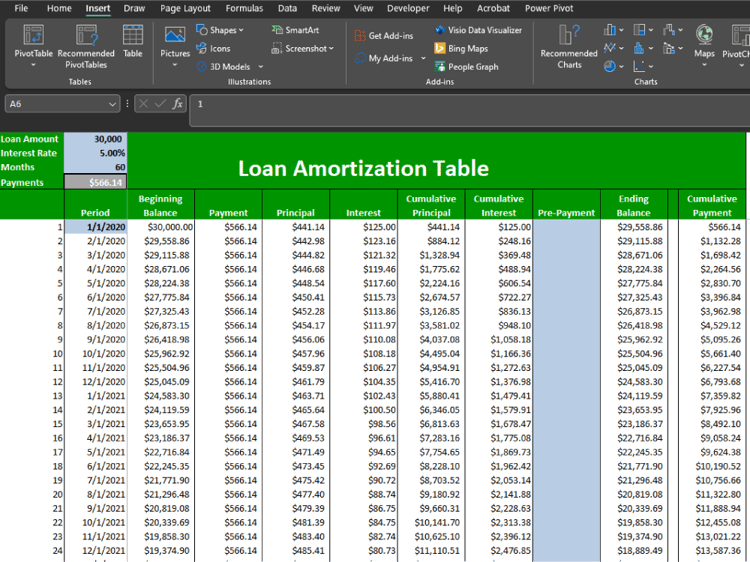Select interest cell $125.00 in row 1
750x562 pixels.
(x=364, y=227)
